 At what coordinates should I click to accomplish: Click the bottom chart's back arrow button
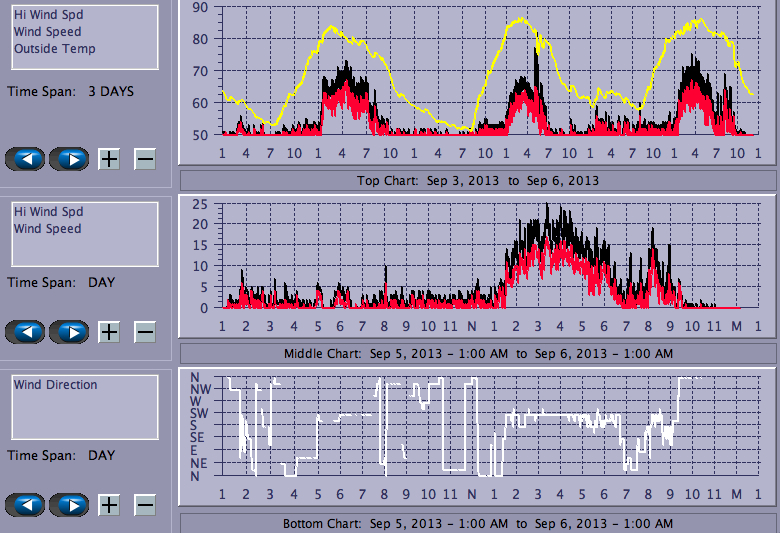pyautogui.click(x=27, y=505)
